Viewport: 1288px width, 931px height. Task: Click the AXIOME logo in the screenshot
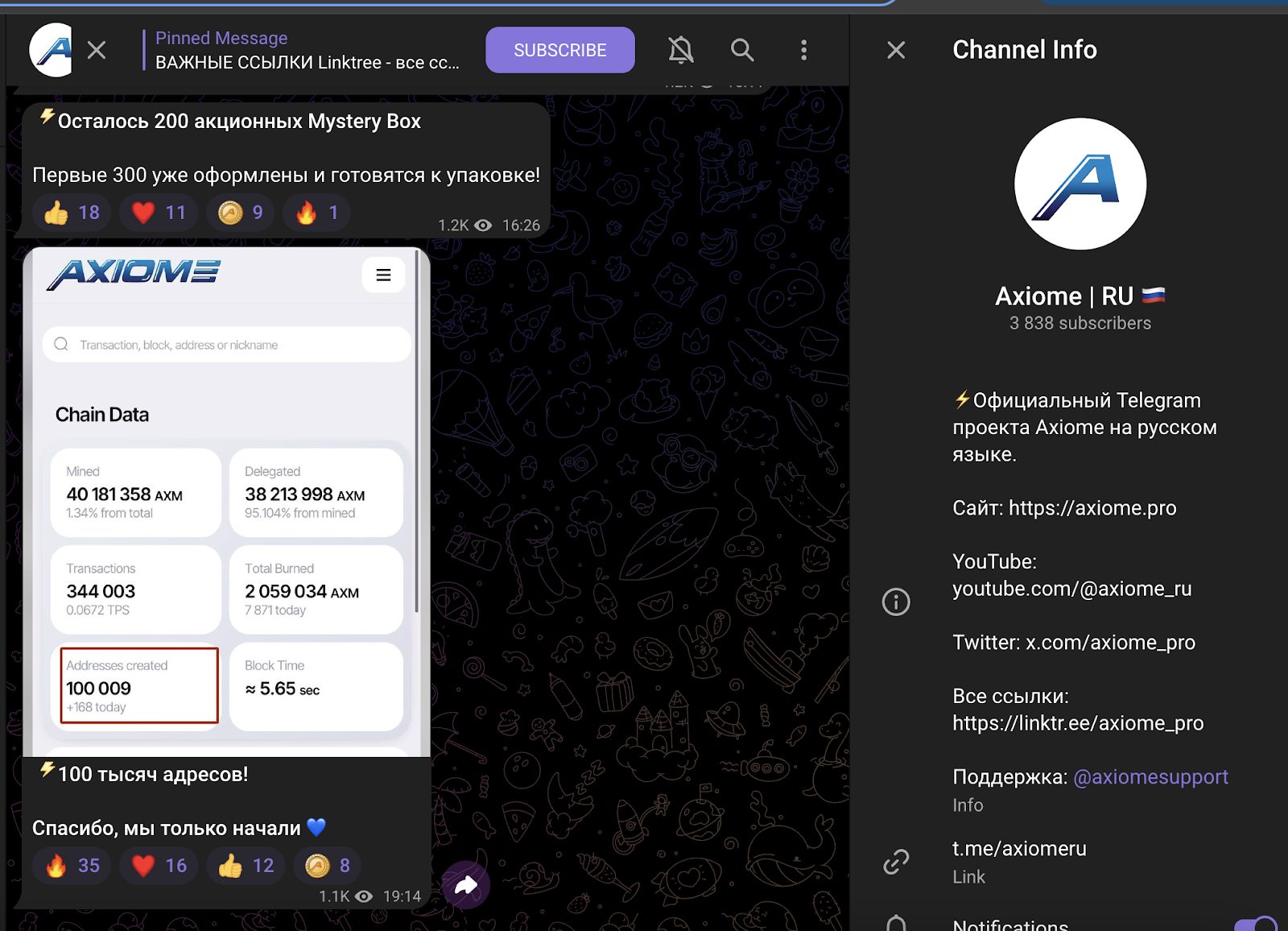pos(134,274)
